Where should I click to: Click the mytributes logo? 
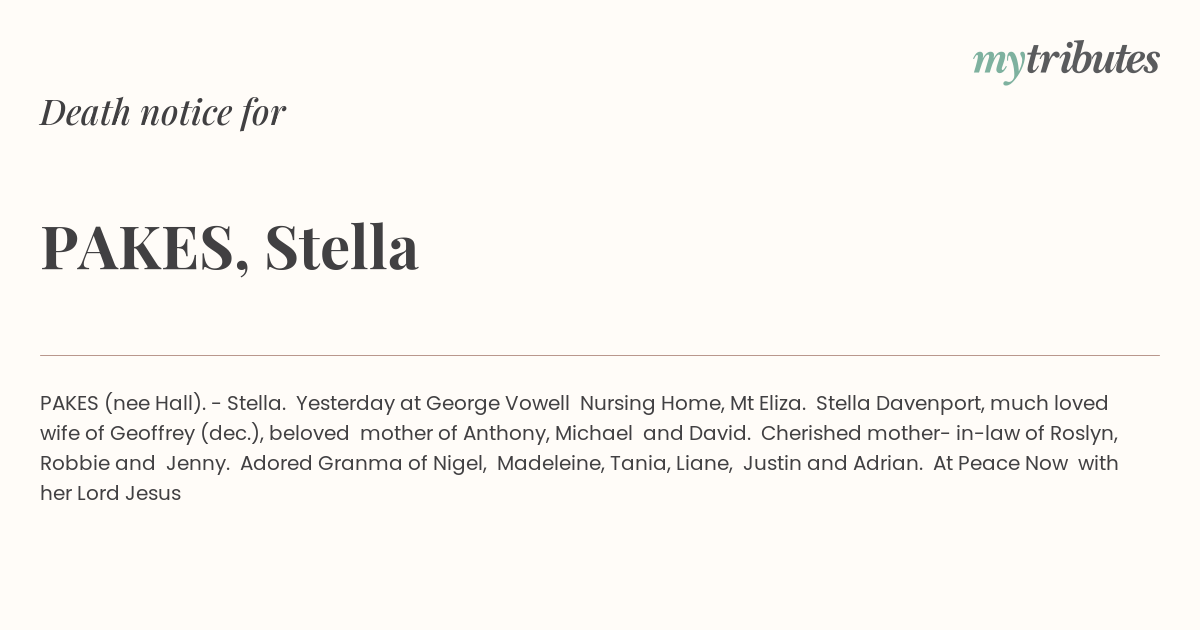(1066, 60)
